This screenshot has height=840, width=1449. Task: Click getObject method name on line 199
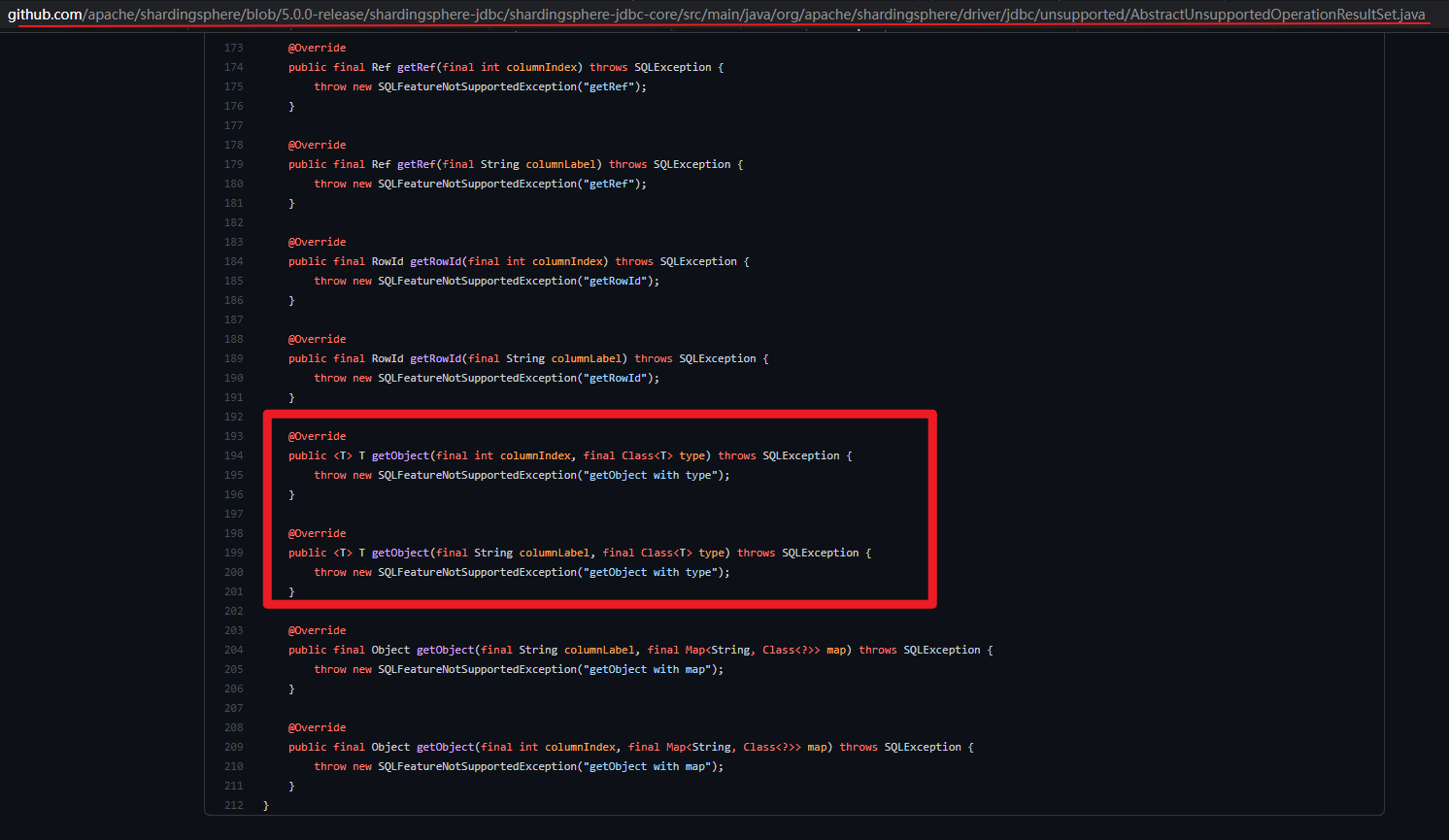point(400,553)
